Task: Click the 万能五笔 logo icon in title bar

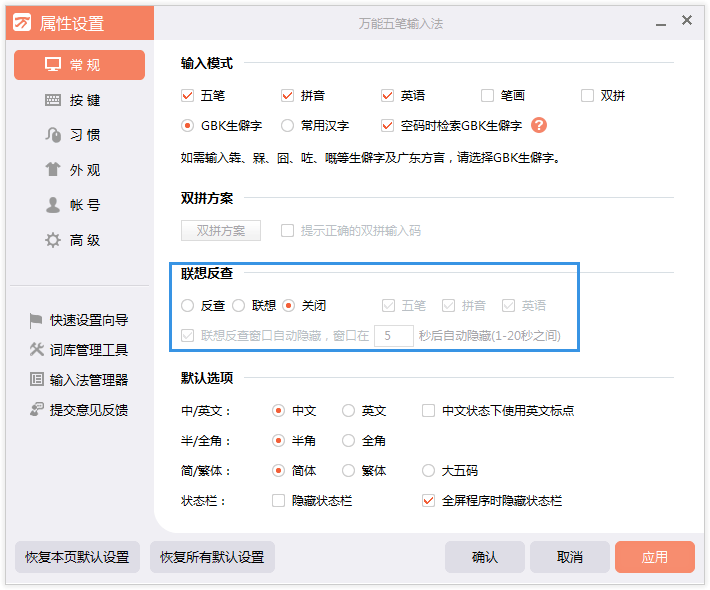Action: point(22,22)
